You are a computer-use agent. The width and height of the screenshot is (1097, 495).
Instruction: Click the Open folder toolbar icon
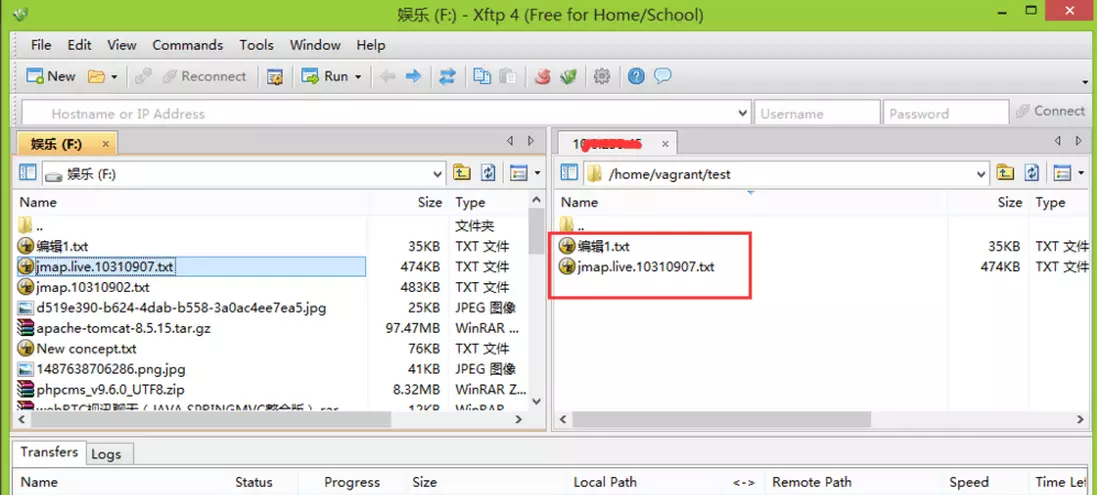click(x=96, y=76)
